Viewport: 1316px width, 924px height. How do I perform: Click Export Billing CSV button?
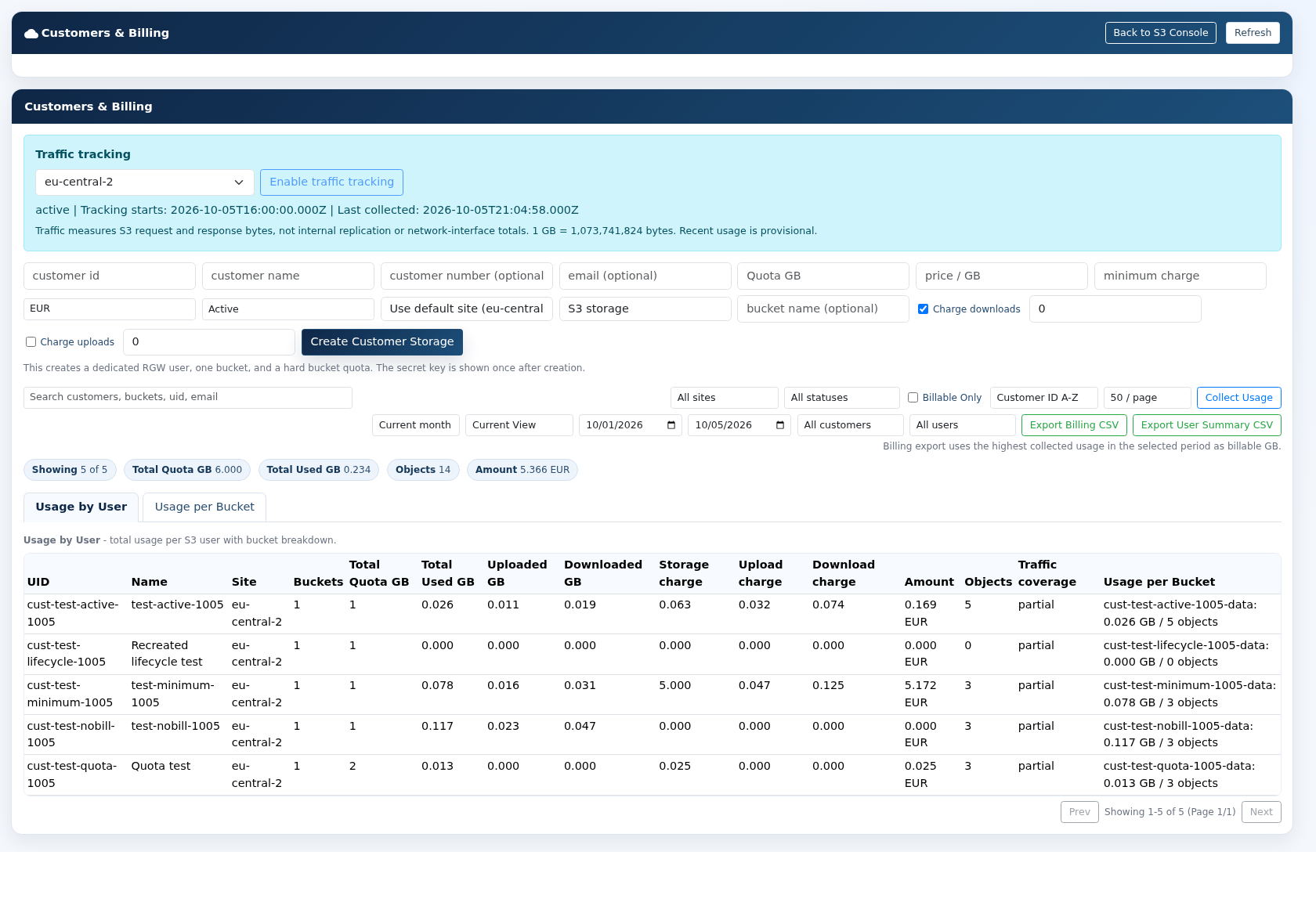1075,425
